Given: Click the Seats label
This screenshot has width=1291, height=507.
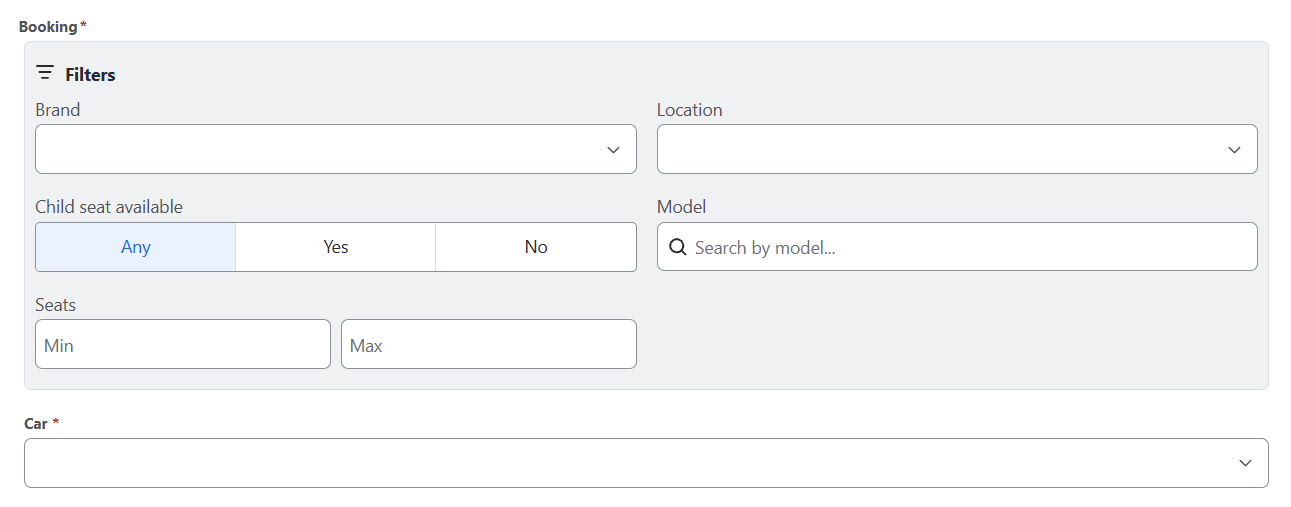Looking at the screenshot, I should click(x=55, y=305).
